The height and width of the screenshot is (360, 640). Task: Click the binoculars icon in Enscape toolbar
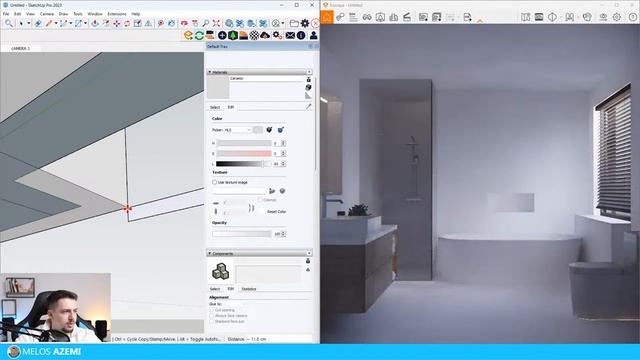click(x=367, y=17)
